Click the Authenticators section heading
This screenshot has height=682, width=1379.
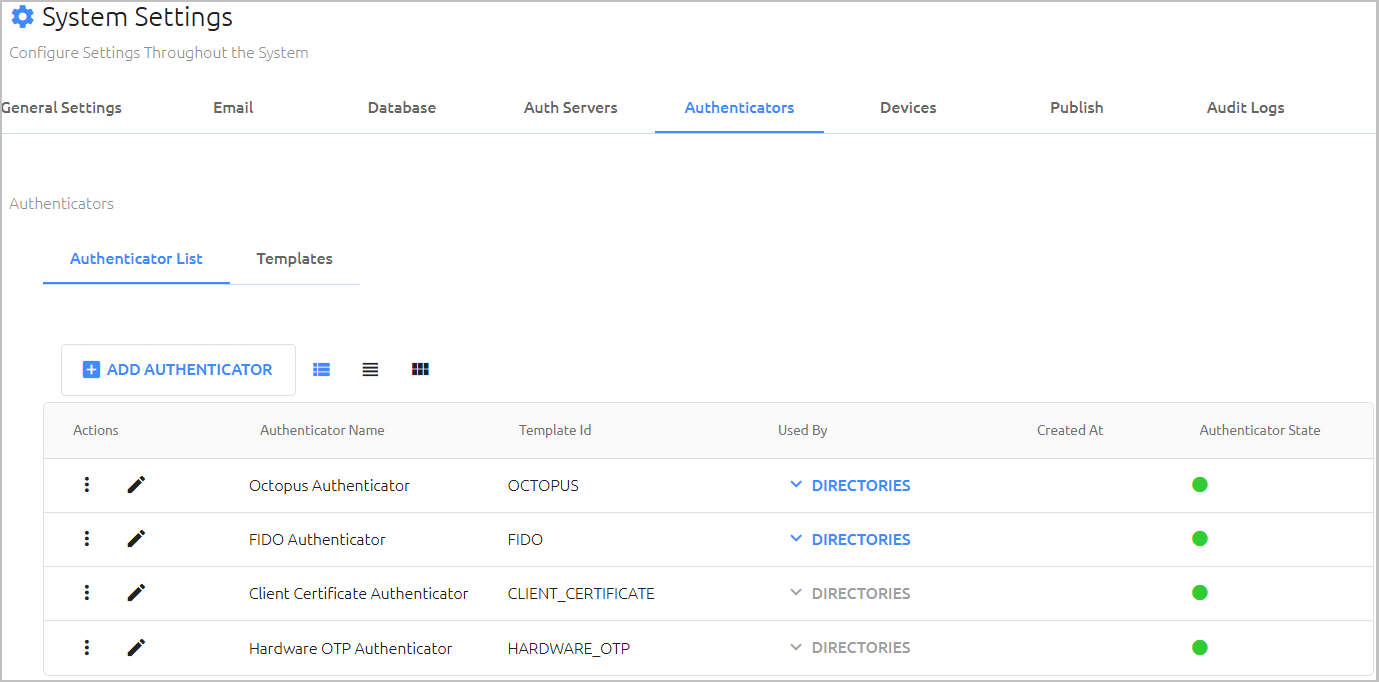click(x=61, y=203)
